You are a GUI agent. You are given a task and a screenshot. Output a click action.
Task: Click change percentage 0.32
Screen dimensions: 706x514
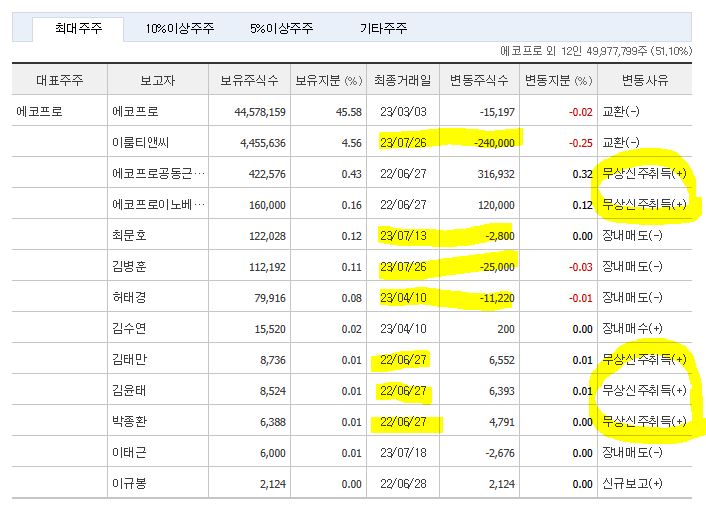(582, 174)
